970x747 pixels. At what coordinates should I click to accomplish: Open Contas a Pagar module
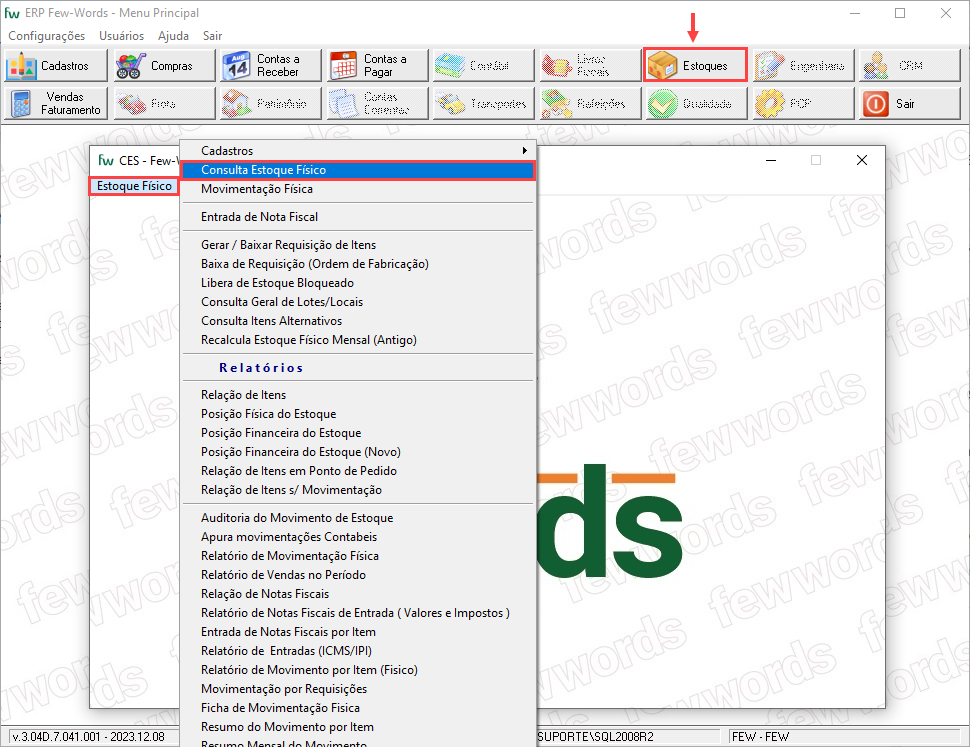click(377, 66)
